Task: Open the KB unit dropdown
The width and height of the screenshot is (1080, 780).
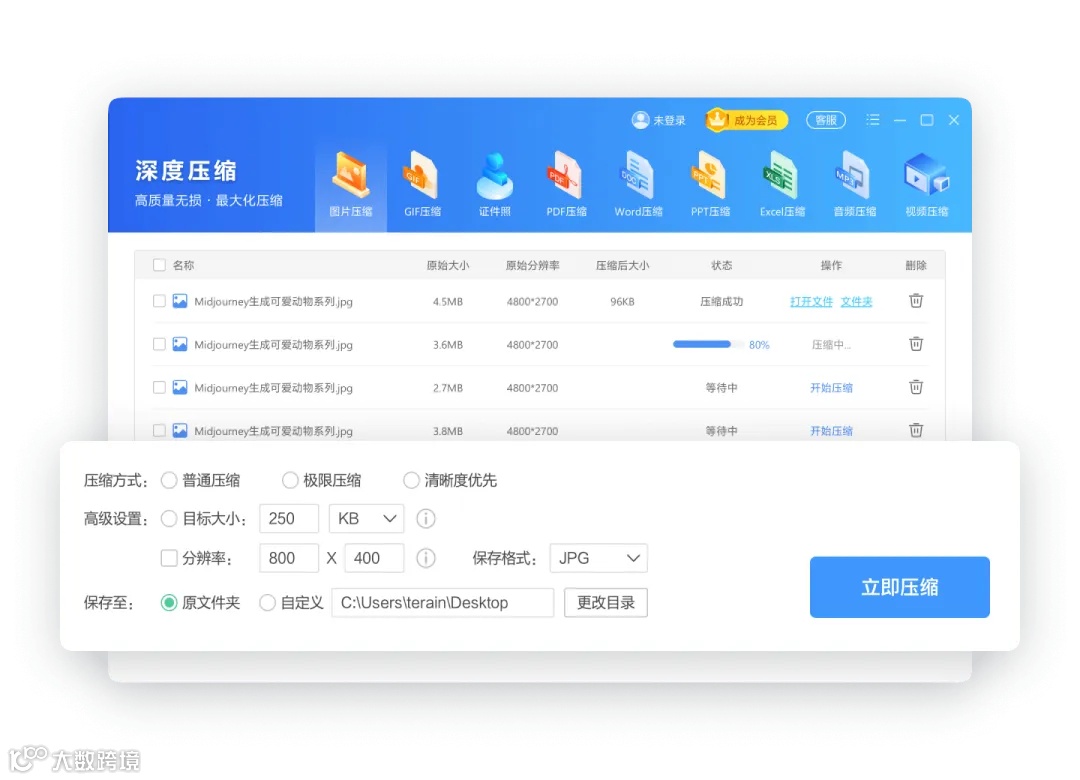Action: pos(366,518)
